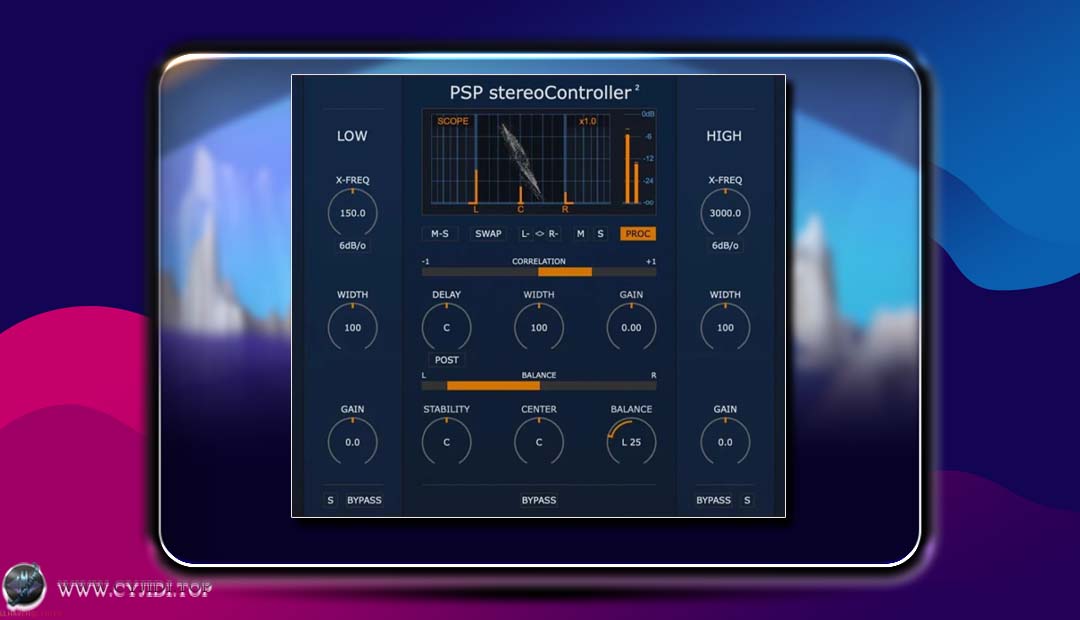1080x620 pixels.
Task: Toggle the M-S mode button
Action: click(439, 234)
